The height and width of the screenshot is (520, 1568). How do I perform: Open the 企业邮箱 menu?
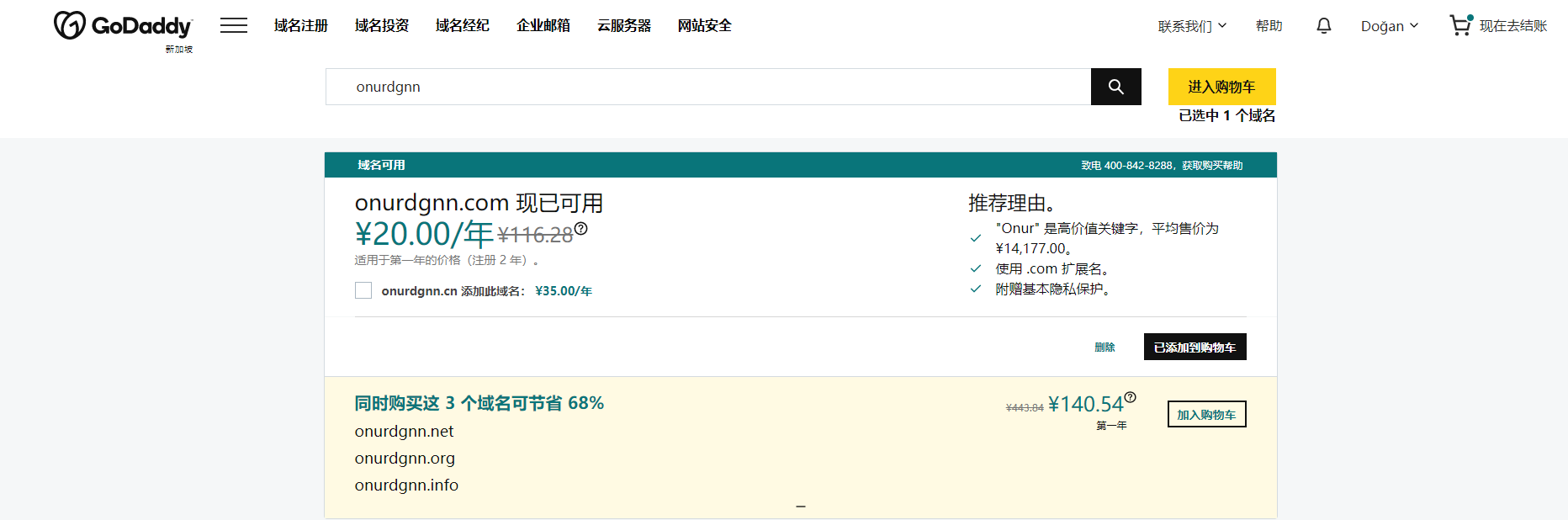pyautogui.click(x=543, y=26)
